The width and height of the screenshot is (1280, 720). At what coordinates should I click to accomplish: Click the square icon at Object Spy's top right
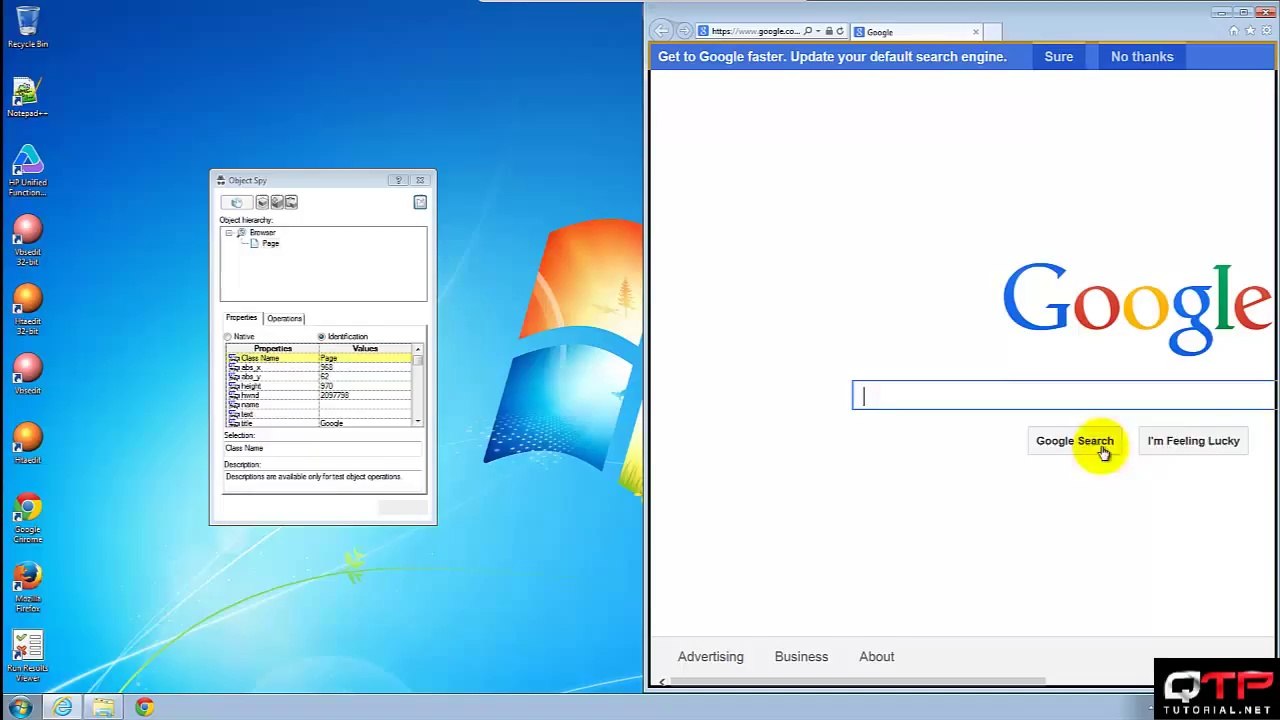coord(420,202)
